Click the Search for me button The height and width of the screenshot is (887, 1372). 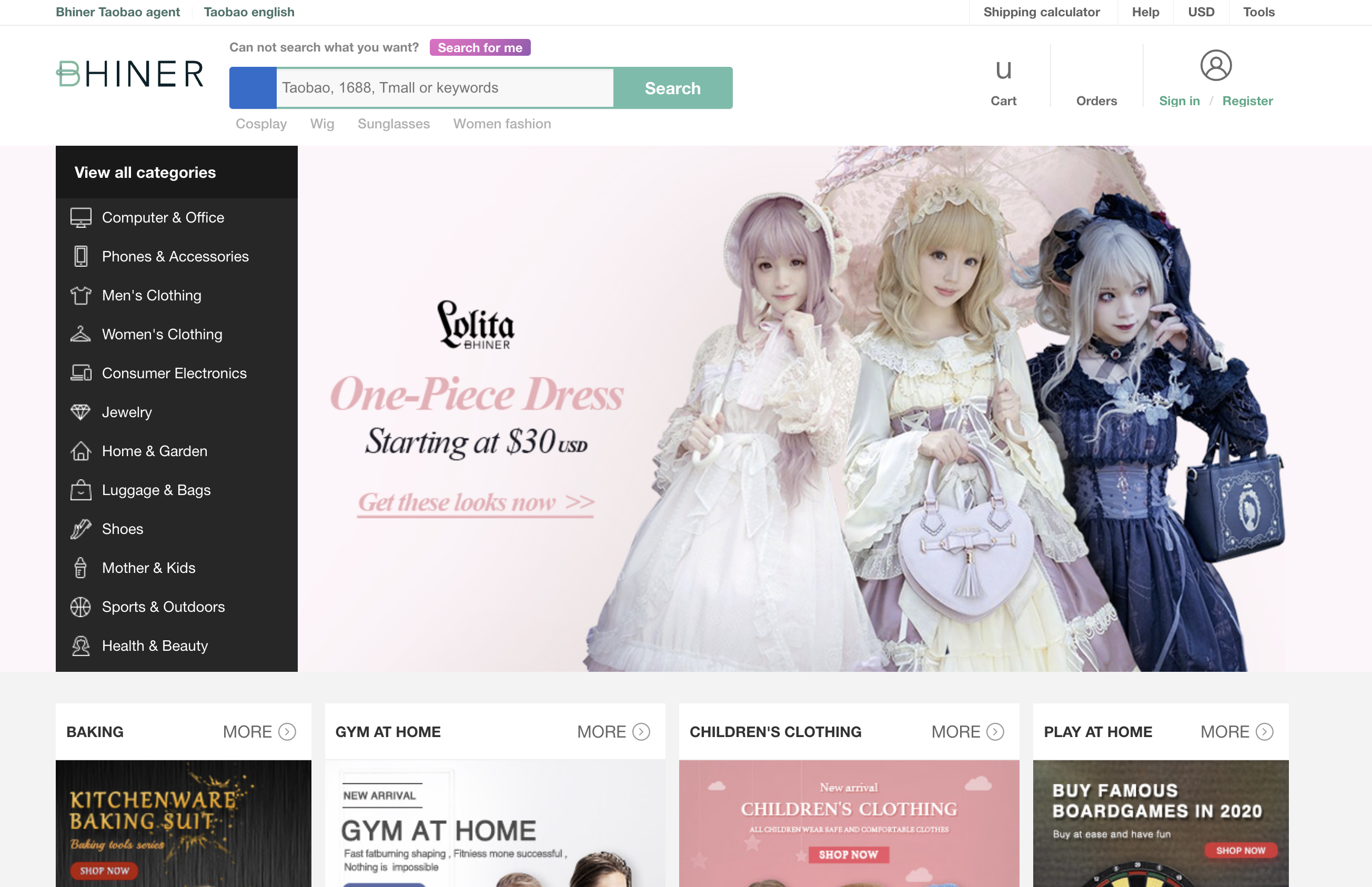(480, 47)
